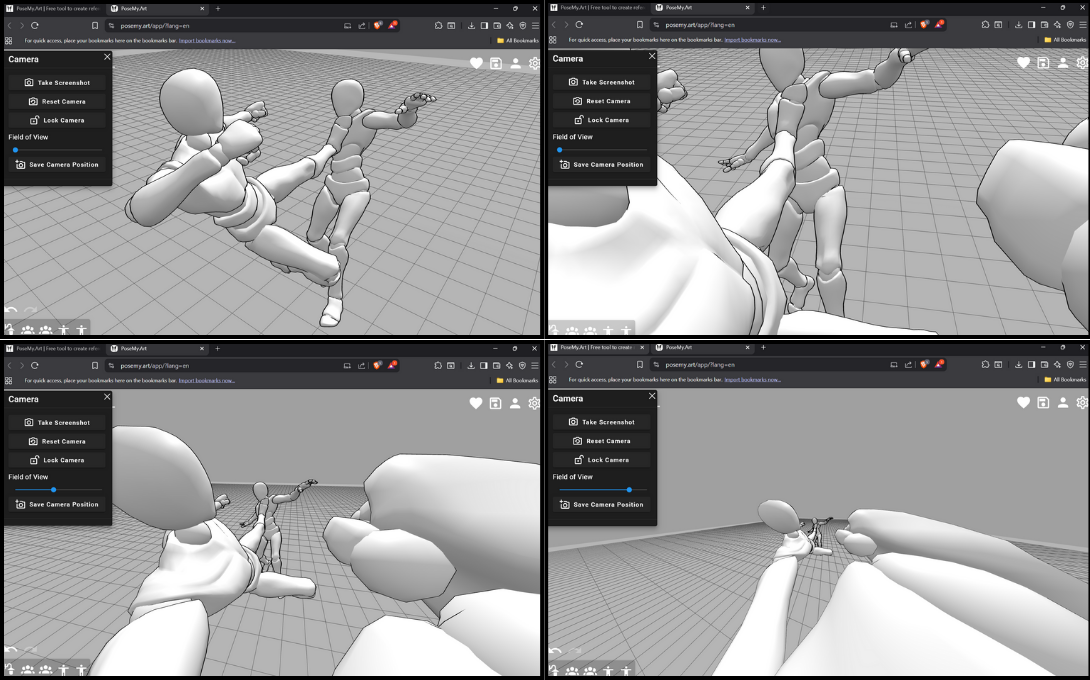Open the user account icon in bottom-left window

[x=515, y=403]
